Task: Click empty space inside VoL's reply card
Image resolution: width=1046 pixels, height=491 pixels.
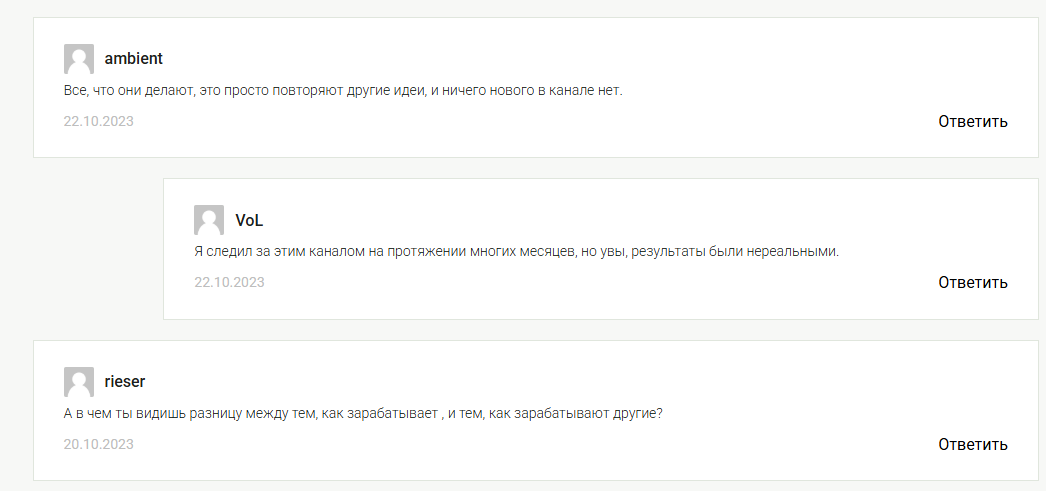Action: point(600,213)
